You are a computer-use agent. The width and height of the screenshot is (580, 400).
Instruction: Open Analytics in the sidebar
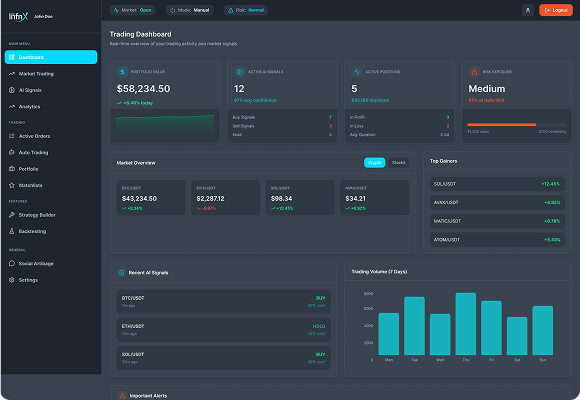[x=51, y=107]
